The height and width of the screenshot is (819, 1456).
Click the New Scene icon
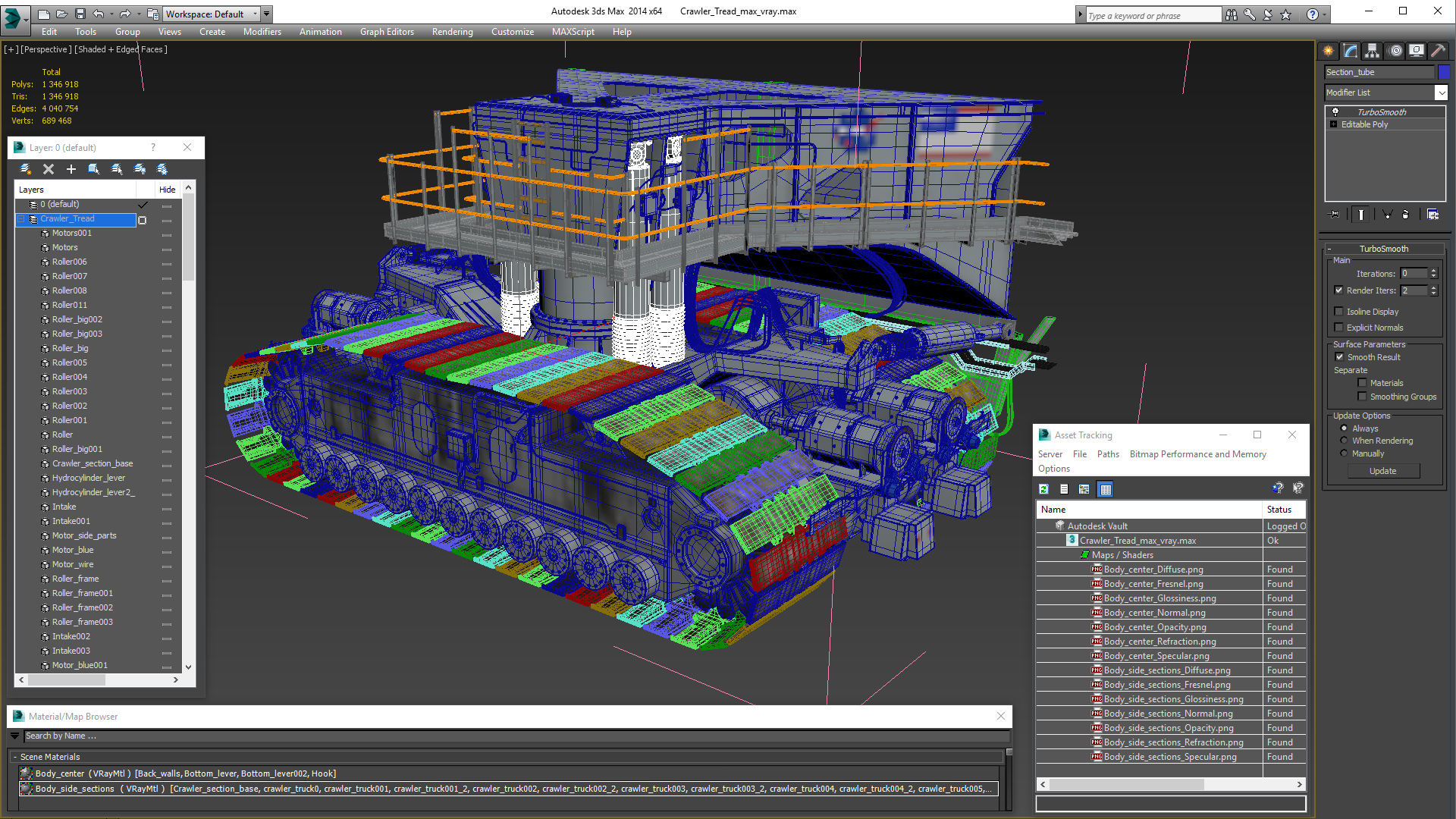click(43, 14)
